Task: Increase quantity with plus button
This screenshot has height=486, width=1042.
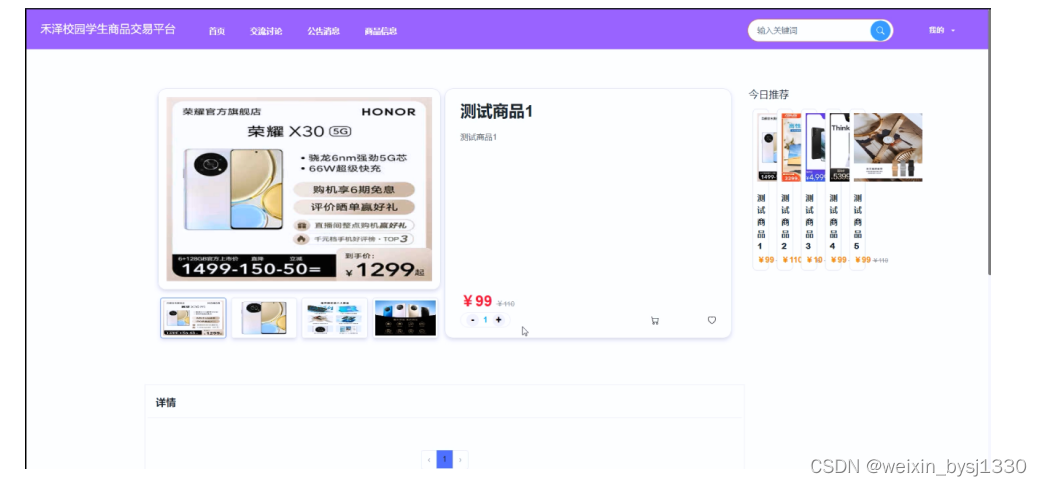Action: pyautogui.click(x=498, y=320)
